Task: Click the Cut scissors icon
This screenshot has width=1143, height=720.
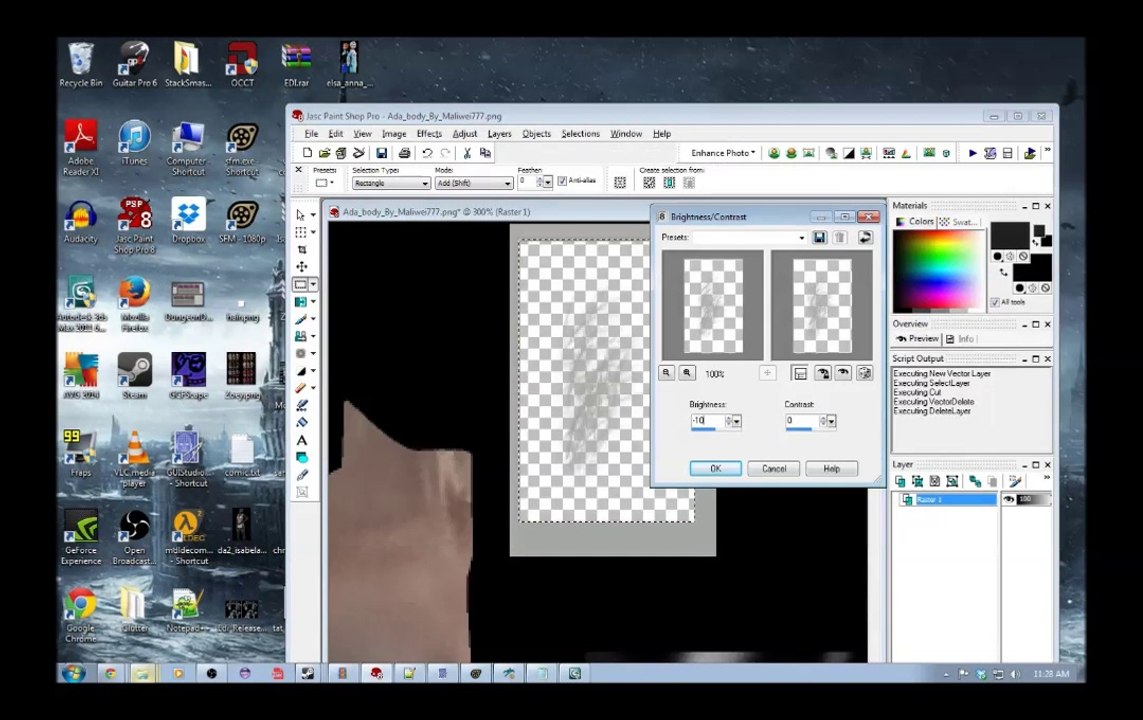Action: pos(467,153)
